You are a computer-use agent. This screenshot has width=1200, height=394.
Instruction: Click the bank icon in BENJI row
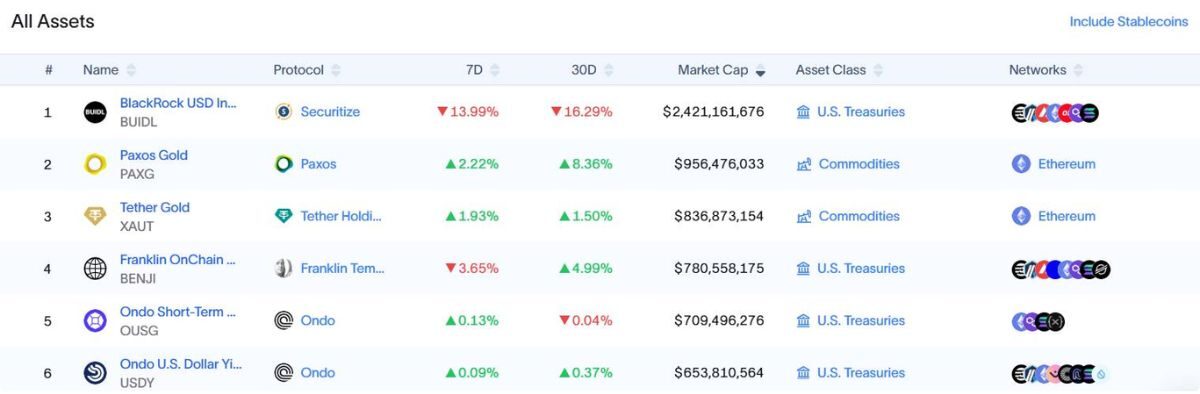pos(803,268)
